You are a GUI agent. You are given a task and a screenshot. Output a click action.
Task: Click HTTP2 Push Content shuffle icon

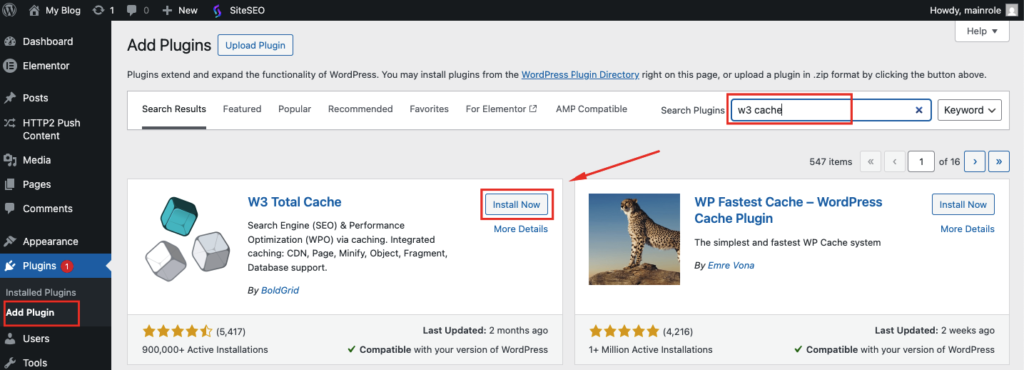coord(10,123)
